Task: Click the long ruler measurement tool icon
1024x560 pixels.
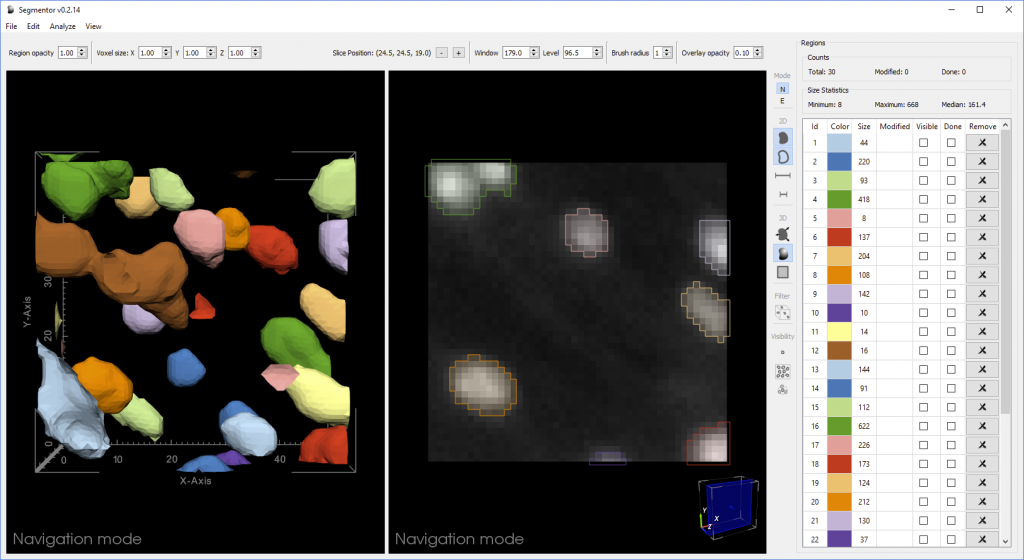Action: [782, 176]
